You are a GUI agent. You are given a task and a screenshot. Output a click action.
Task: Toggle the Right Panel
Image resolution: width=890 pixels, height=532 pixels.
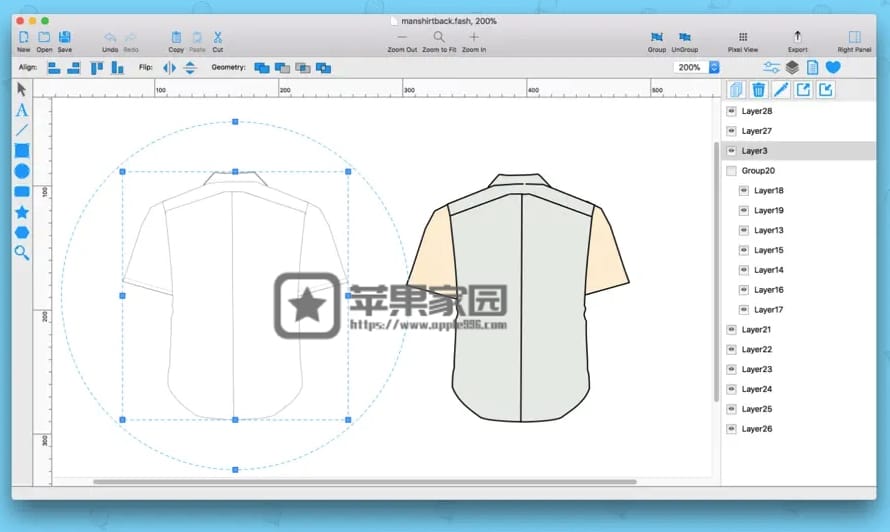(x=854, y=37)
